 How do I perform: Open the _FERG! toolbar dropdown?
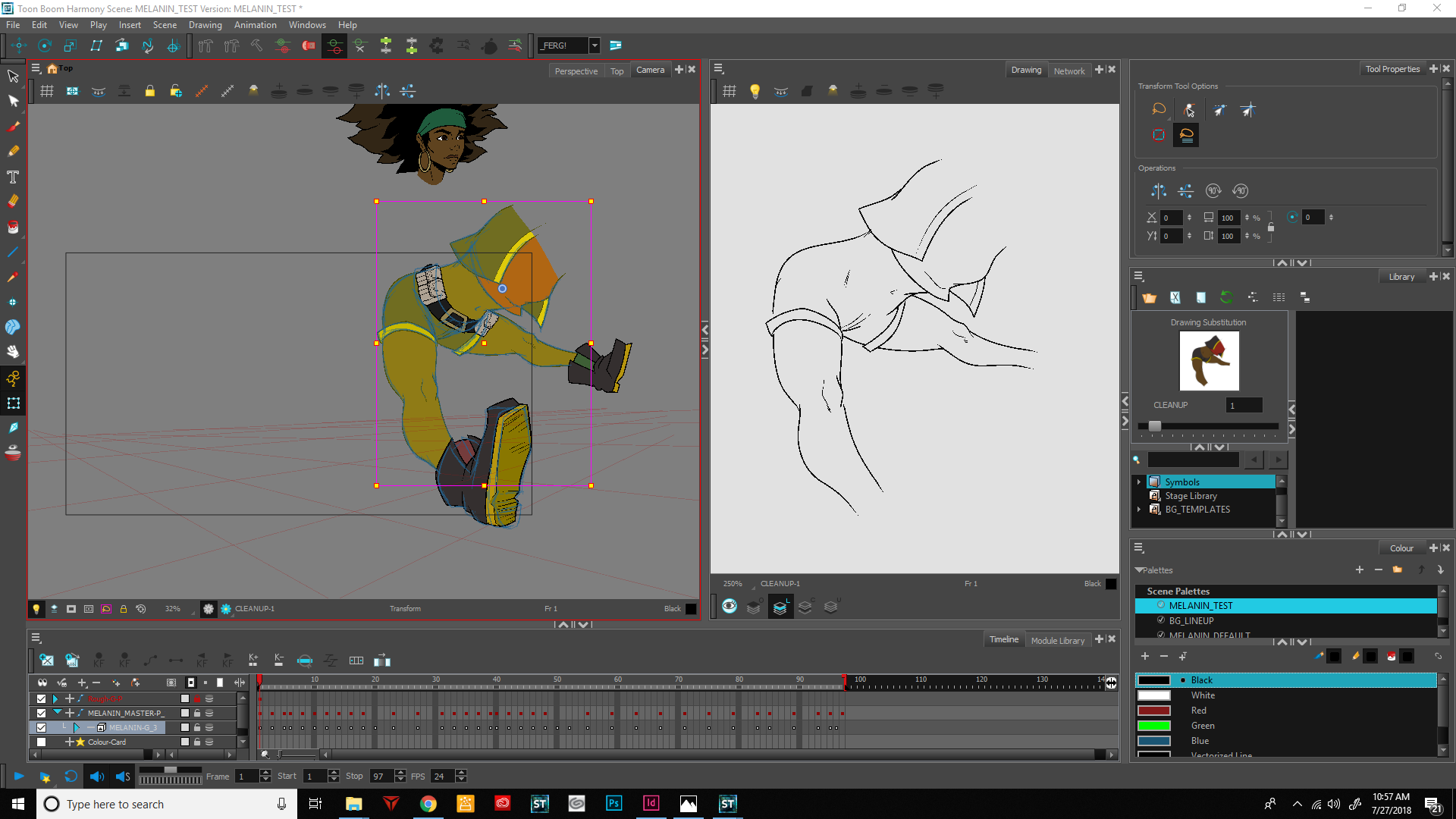tap(595, 45)
